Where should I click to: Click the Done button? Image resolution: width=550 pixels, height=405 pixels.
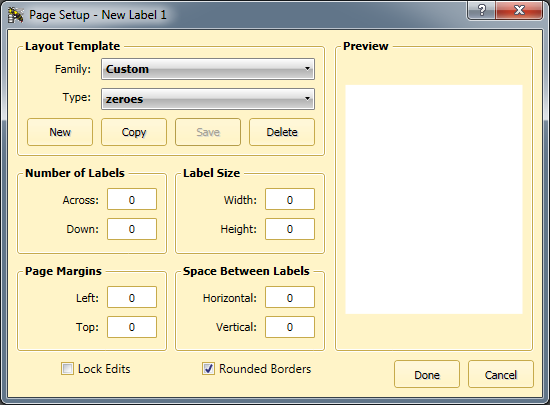[x=427, y=374]
